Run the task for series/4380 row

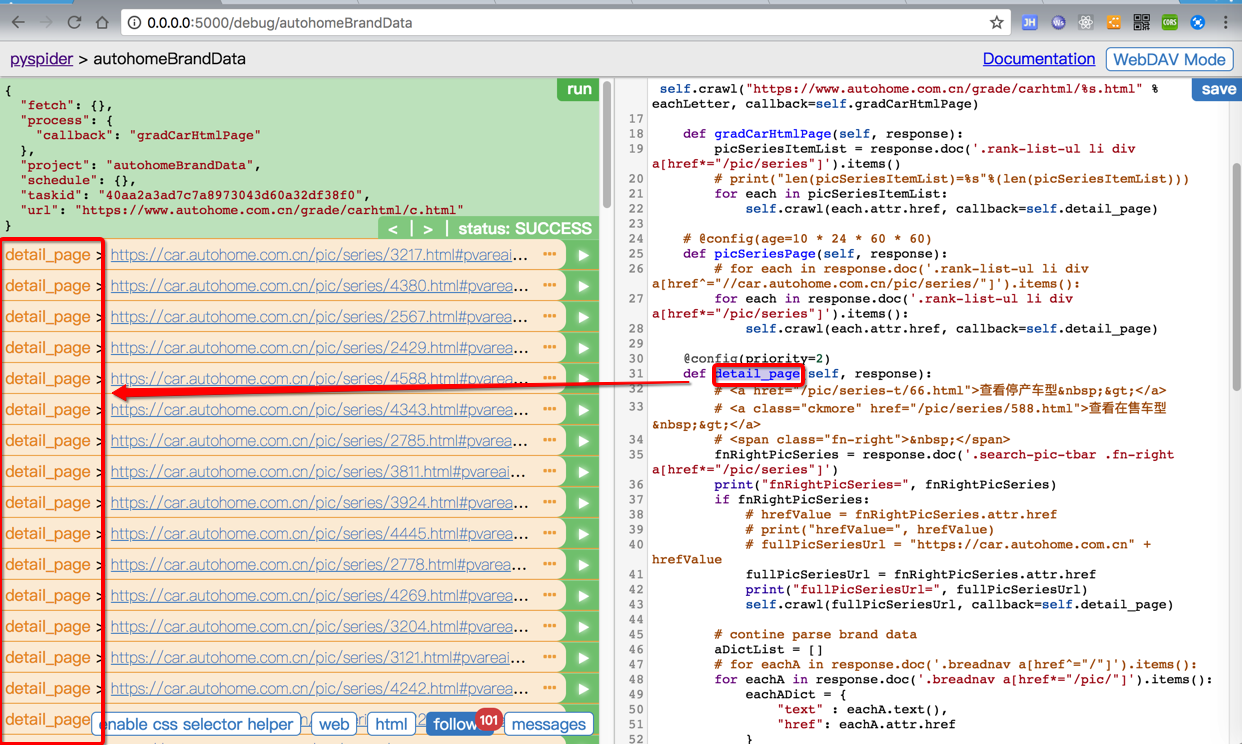point(583,286)
